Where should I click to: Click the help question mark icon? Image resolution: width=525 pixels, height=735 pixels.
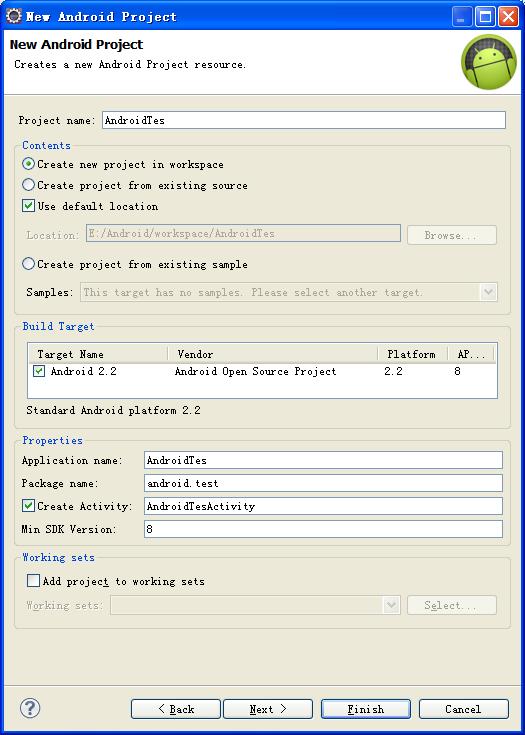point(30,708)
